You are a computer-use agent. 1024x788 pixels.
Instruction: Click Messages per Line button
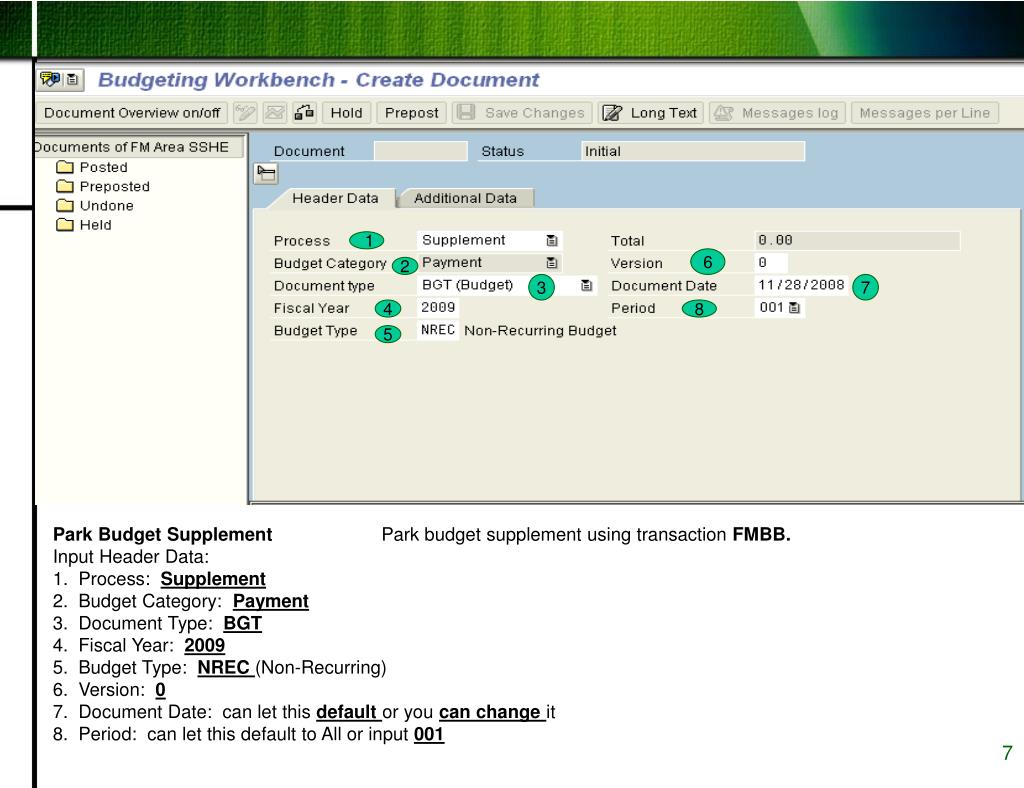[925, 113]
